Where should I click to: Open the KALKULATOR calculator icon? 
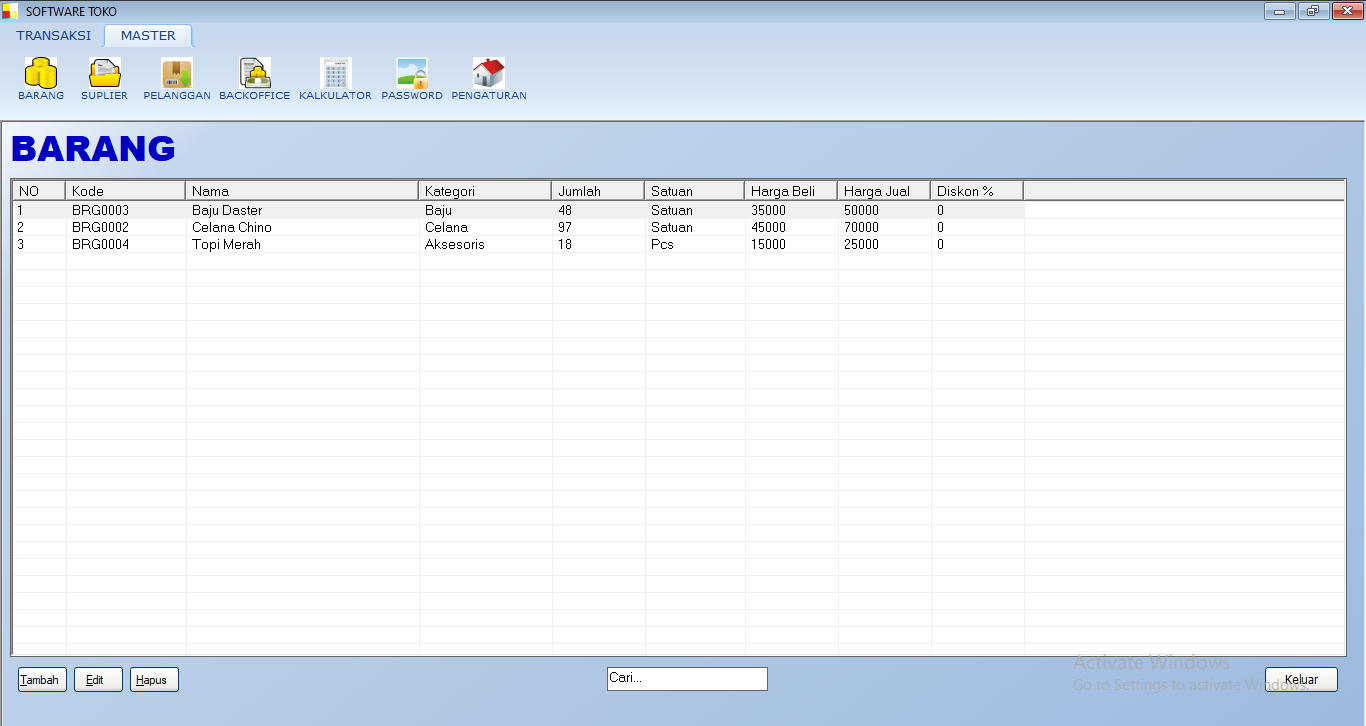pyautogui.click(x=335, y=74)
